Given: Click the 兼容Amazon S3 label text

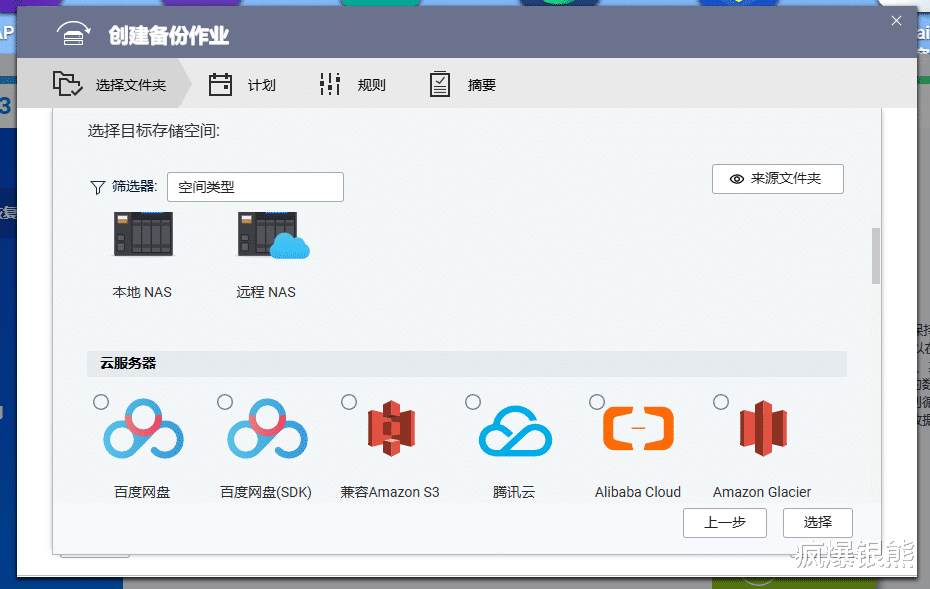Looking at the screenshot, I should pos(390,492).
